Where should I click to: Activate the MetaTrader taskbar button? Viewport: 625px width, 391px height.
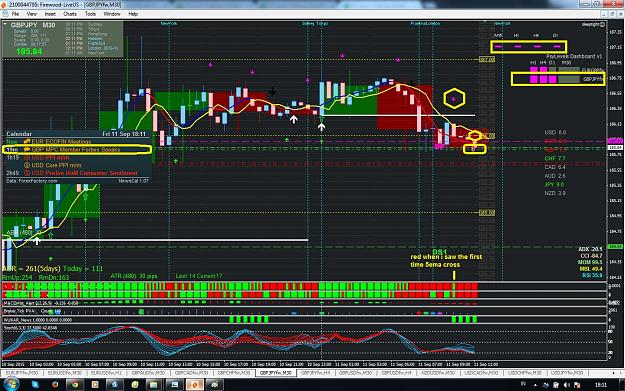195,385
